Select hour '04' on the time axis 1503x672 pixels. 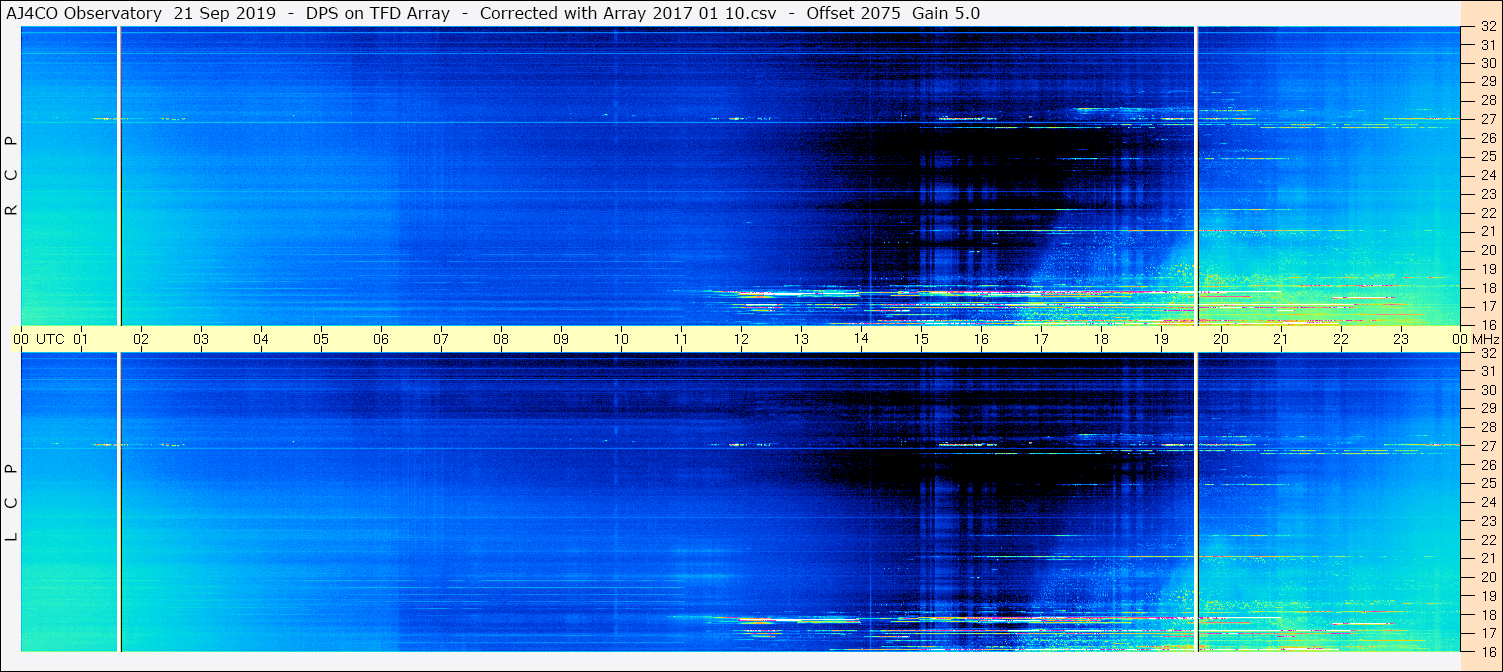(261, 339)
